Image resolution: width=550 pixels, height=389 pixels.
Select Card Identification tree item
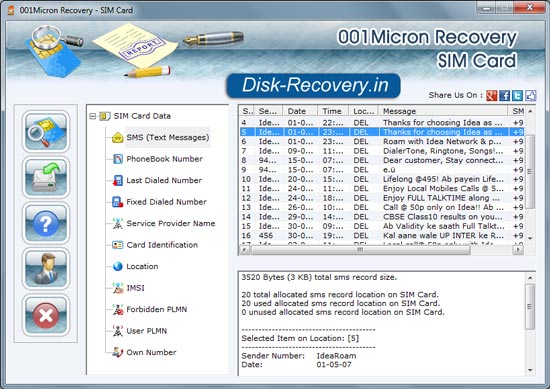point(162,245)
